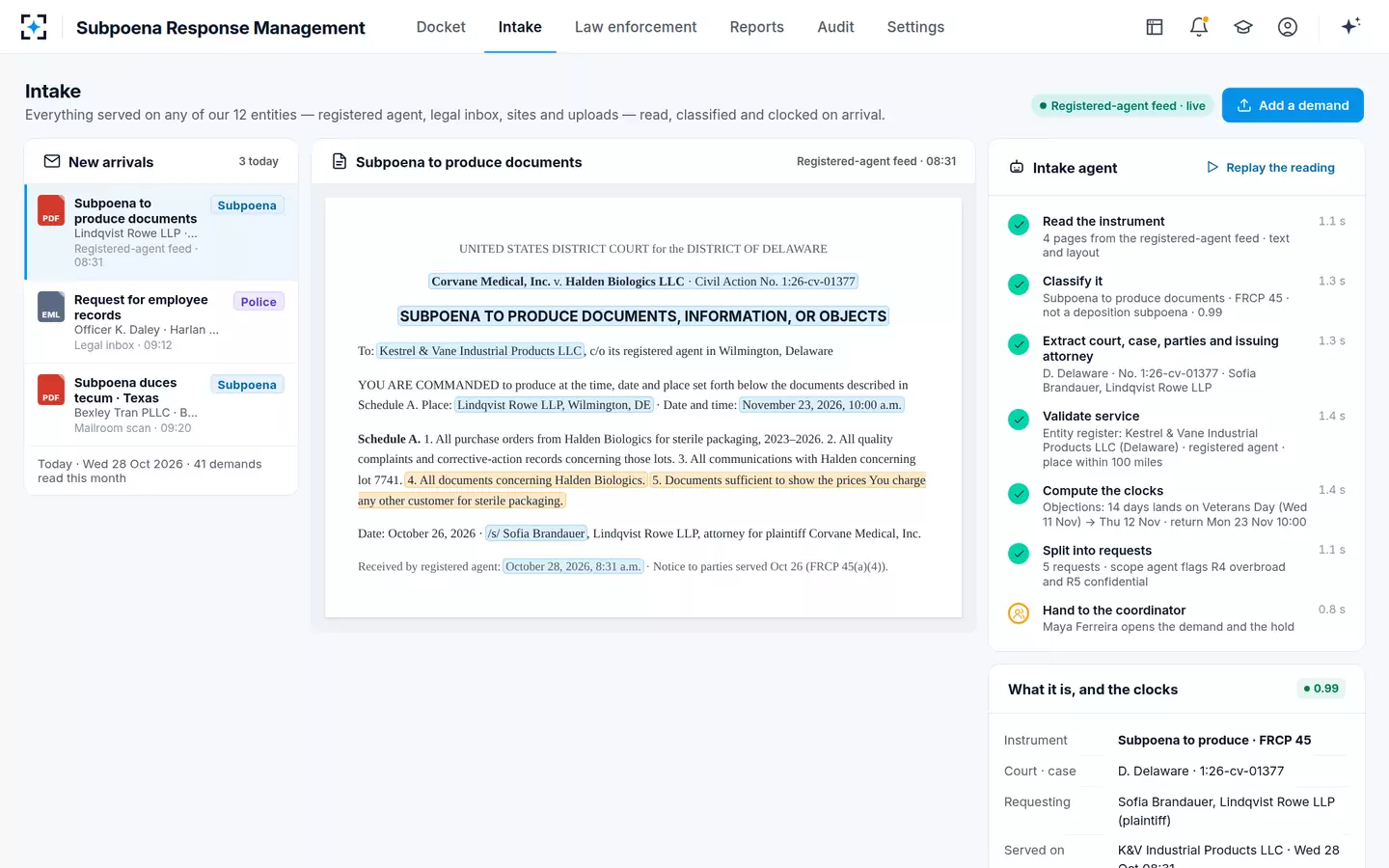Screen dimensions: 1389x868
Task: Click the Extract court, case, parties step
Action: click(x=1177, y=364)
